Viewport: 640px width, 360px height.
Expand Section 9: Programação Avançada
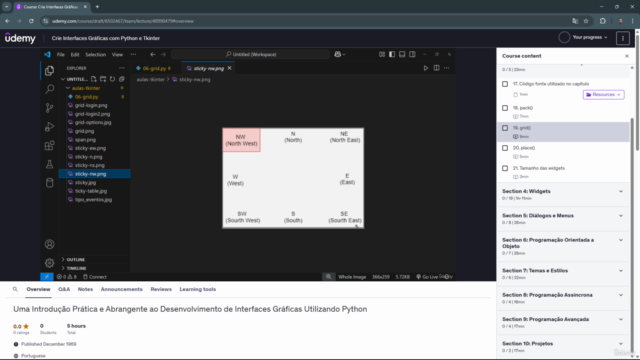tap(563, 322)
